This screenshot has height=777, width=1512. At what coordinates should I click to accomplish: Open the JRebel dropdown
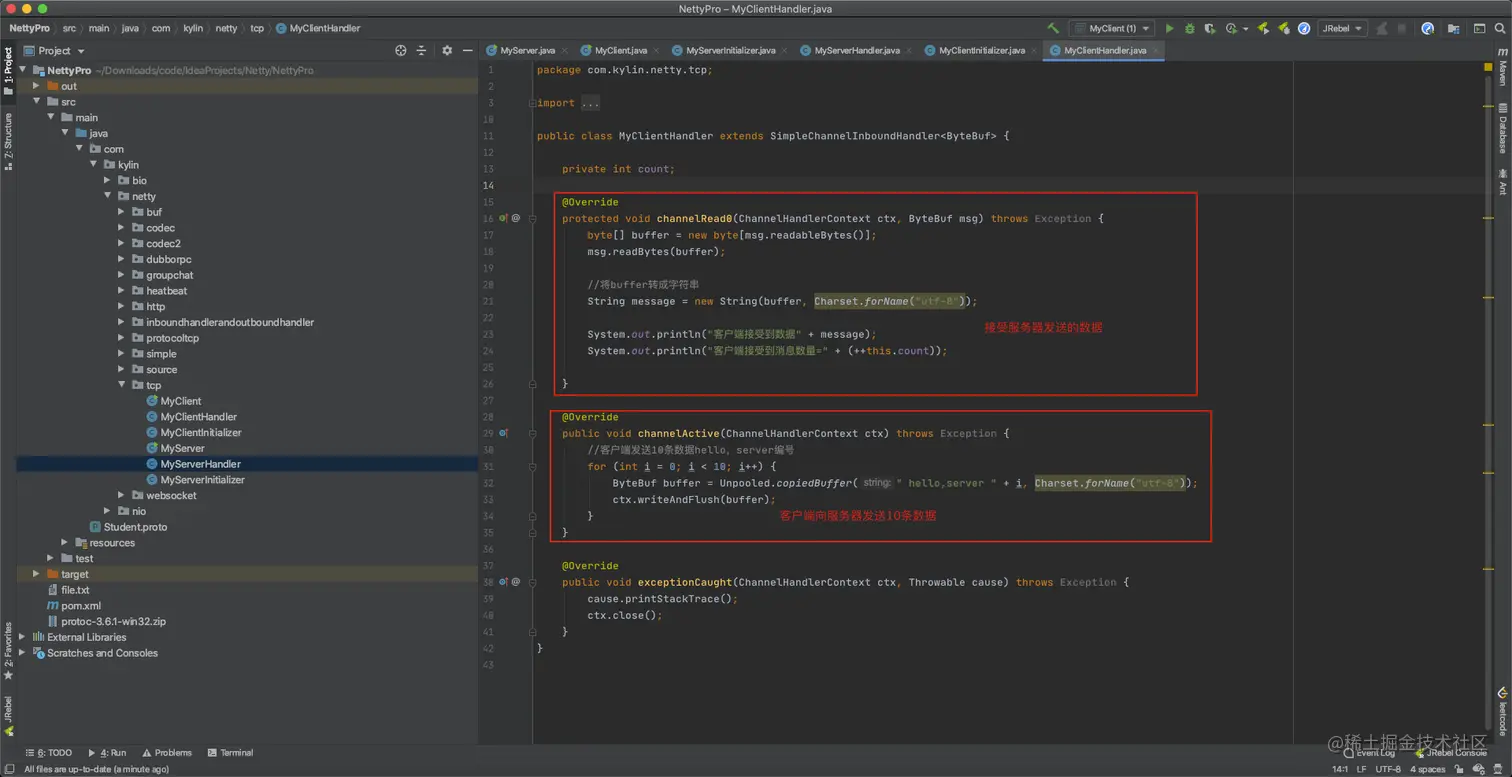tap(1341, 29)
